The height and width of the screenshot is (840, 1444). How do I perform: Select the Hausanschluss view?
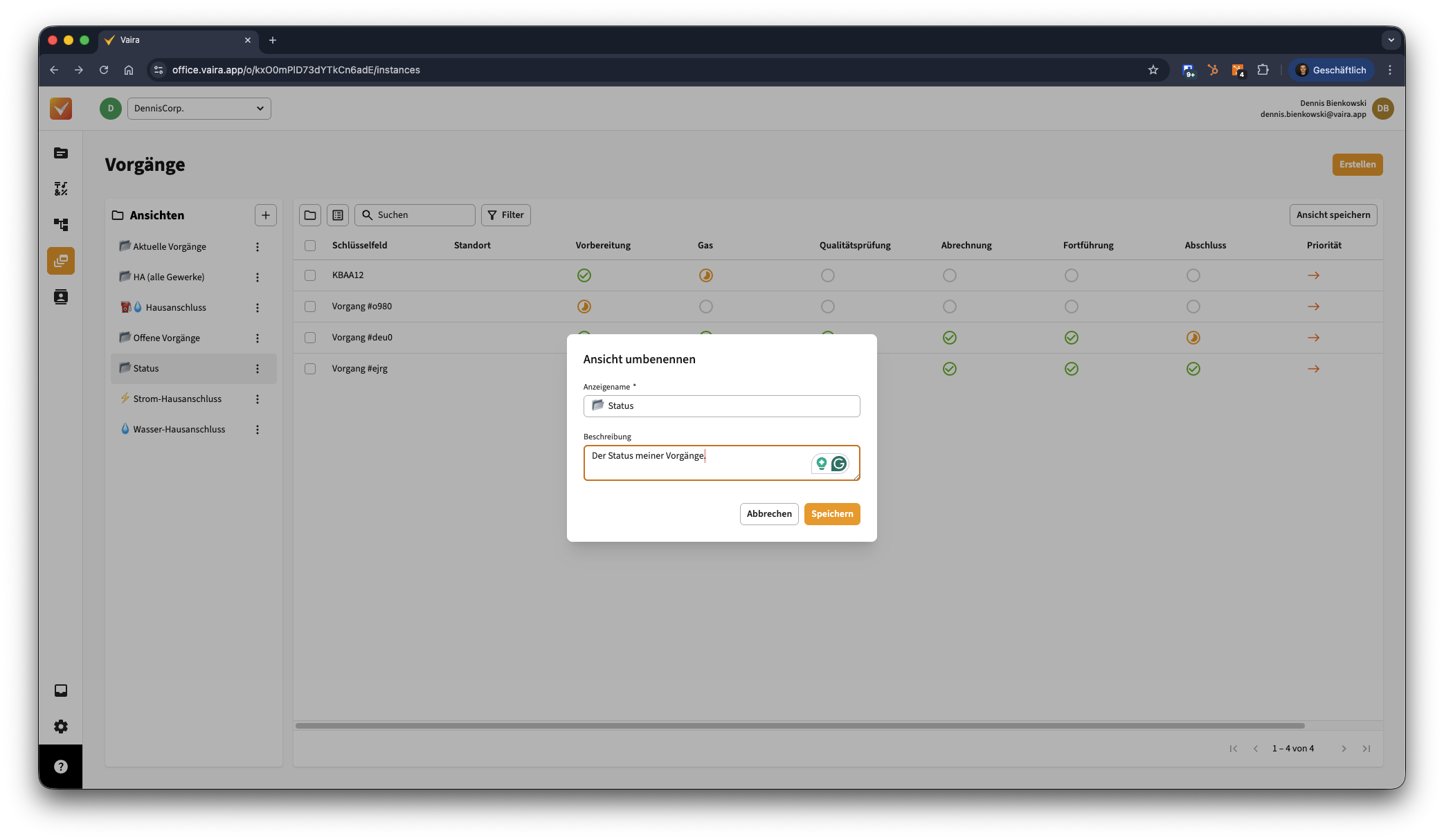(x=176, y=307)
